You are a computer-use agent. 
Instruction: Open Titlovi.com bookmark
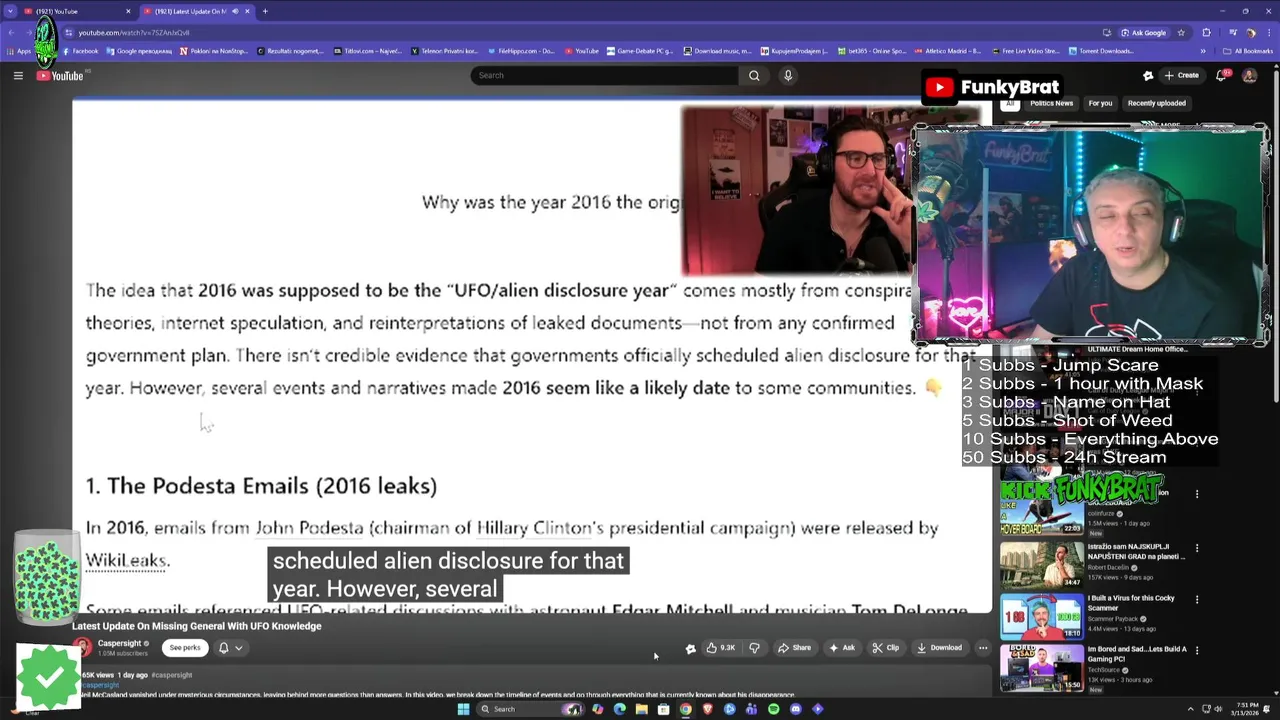[x=366, y=51]
